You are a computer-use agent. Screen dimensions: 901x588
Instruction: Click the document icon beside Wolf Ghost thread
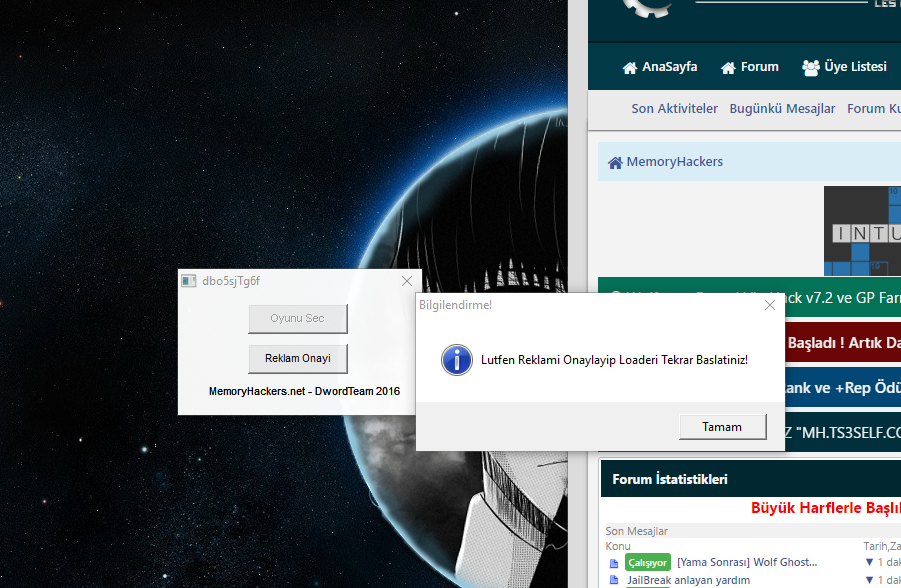(x=614, y=563)
